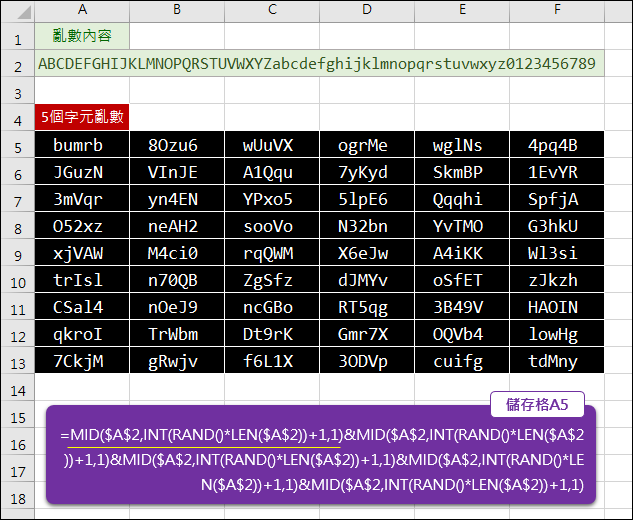Click cell containing xjVAW
The width and height of the screenshot is (633, 520).
click(82, 252)
